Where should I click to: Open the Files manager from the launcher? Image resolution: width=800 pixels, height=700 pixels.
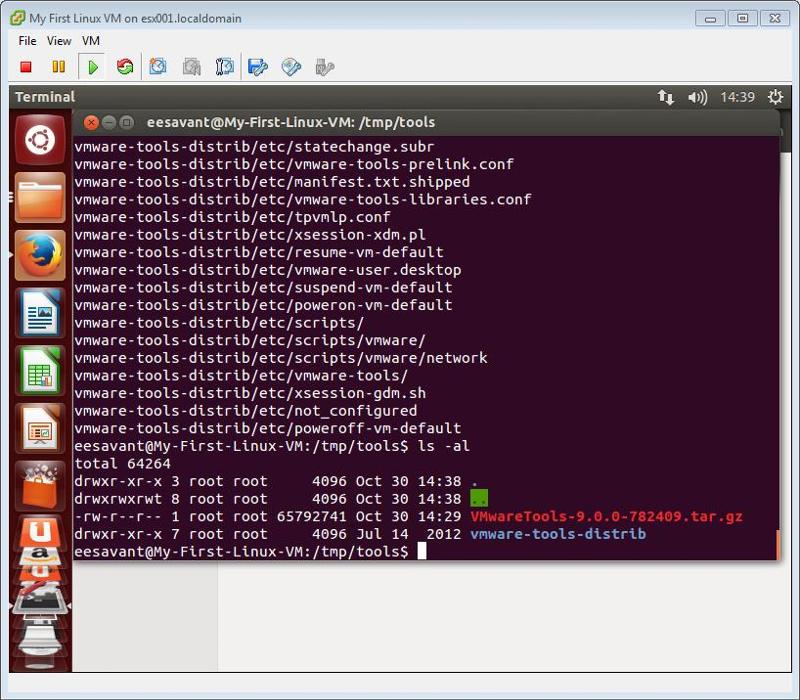click(40, 197)
